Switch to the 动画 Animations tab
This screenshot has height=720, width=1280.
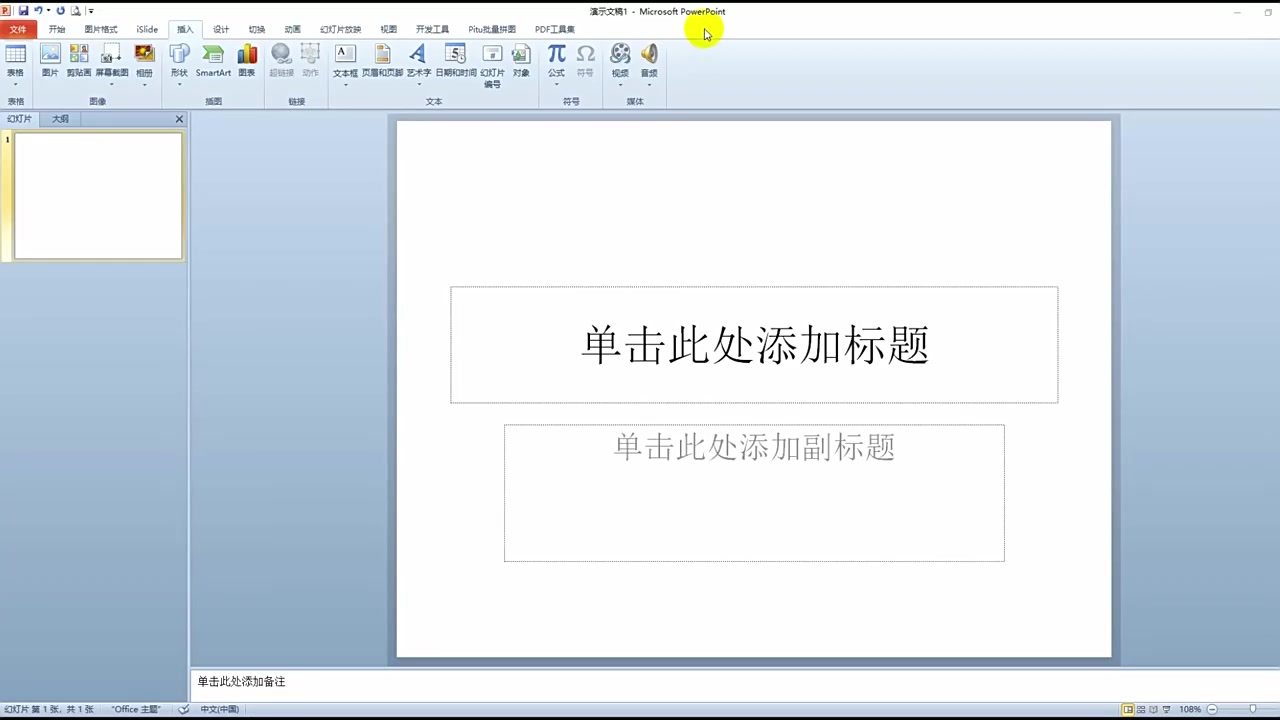(x=292, y=30)
